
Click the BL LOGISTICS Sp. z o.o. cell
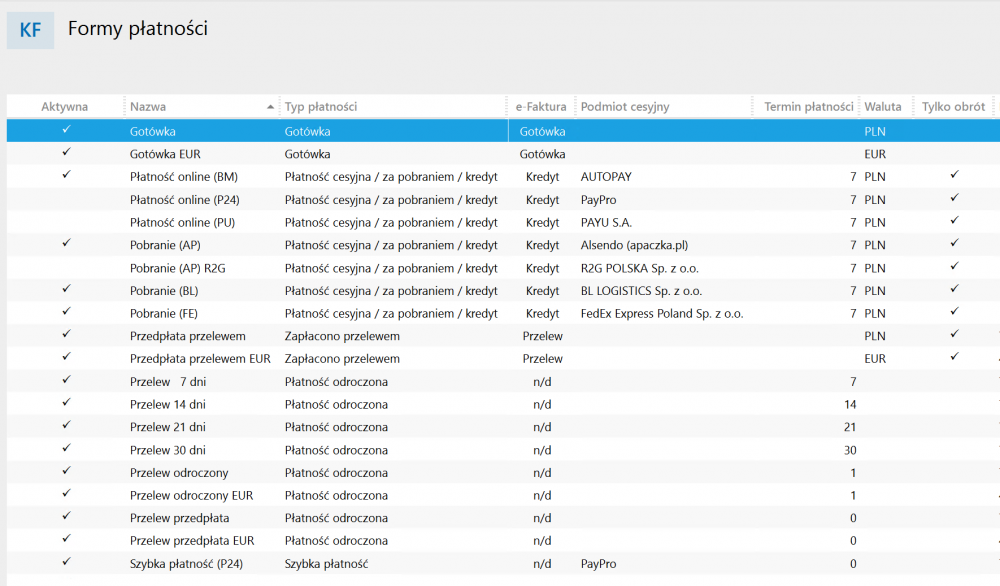pyautogui.click(x=641, y=291)
